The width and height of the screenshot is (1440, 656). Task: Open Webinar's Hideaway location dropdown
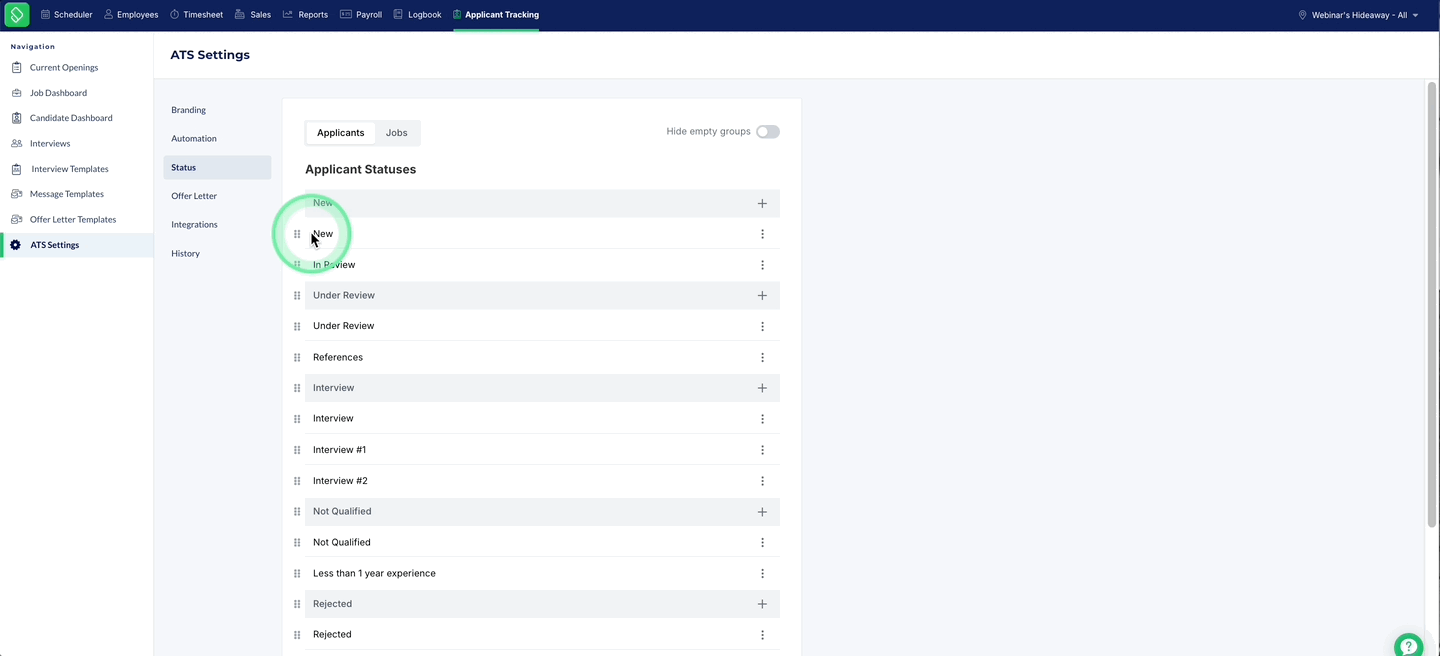pos(1358,15)
